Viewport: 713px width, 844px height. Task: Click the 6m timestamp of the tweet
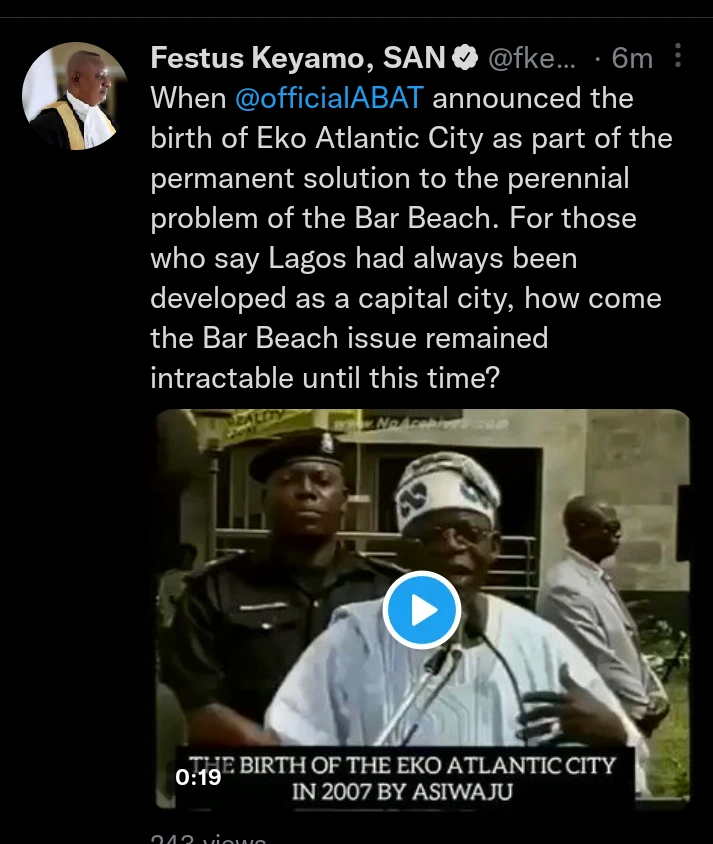pos(632,60)
